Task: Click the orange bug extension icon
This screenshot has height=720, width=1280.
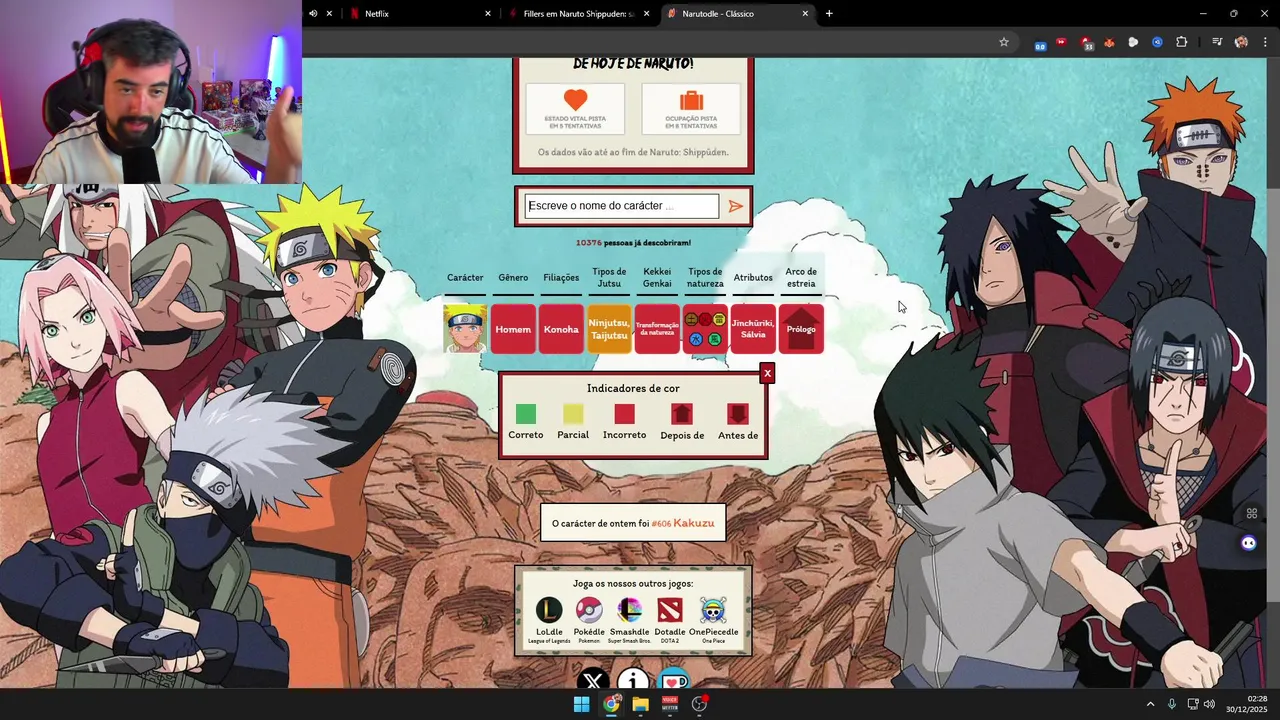Action: 1110,43
